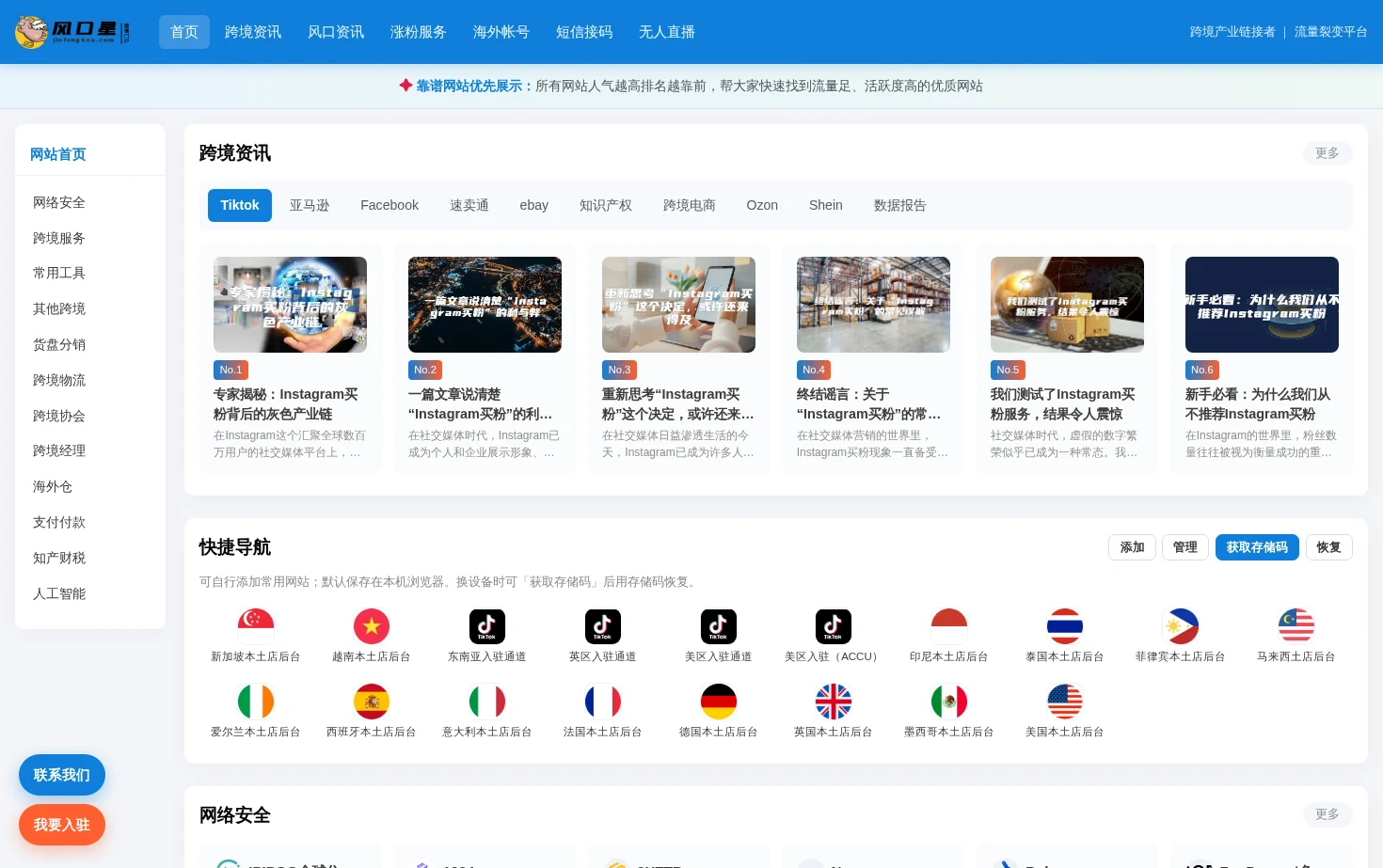This screenshot has height=868, width=1383.
Task: Open No.6 article dark blue thumbnail
Action: click(1262, 305)
